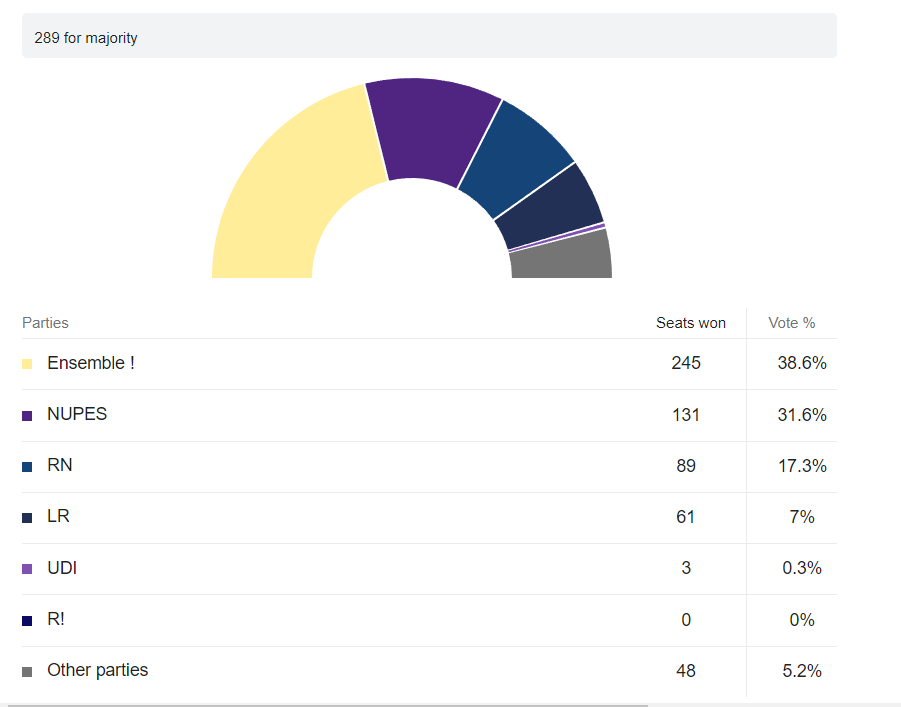Viewport: 901px width, 707px height.
Task: Click the gray Other parties legend square
Action: click(x=27, y=671)
